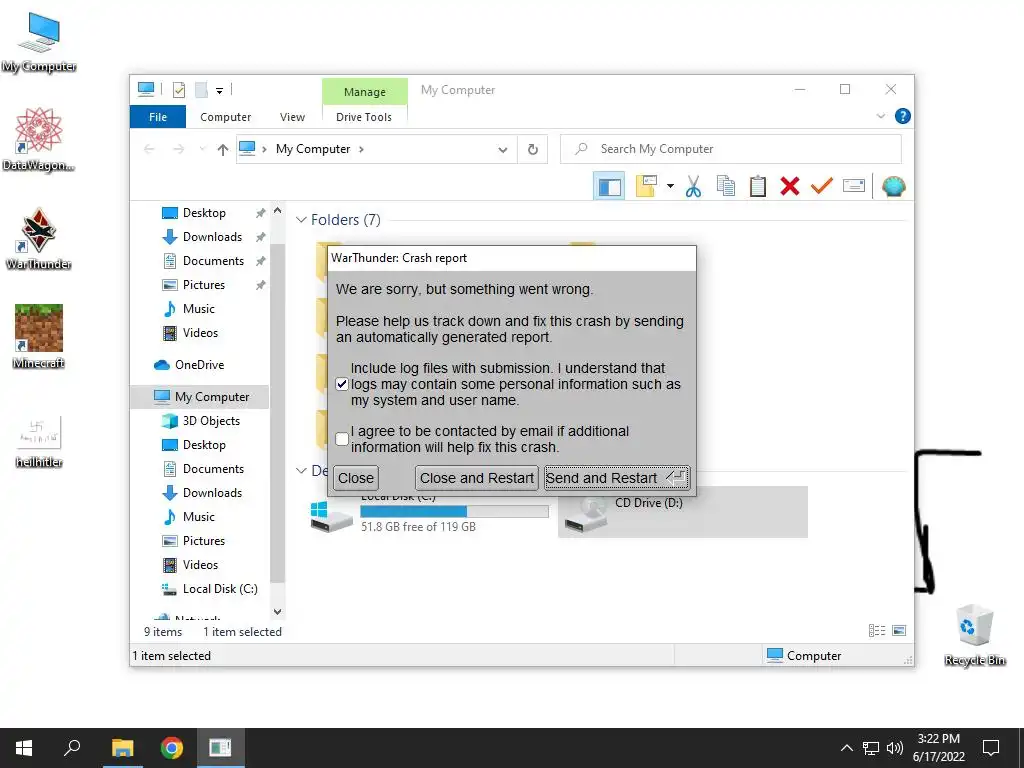1024x768 pixels.
Task: Select the WarThunder desktop icon
Action: pyautogui.click(x=39, y=238)
